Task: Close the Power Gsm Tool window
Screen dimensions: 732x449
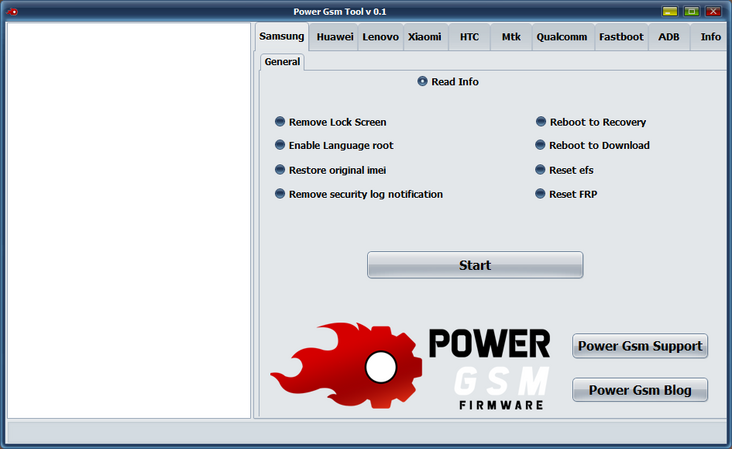Action: pyautogui.click(x=713, y=12)
